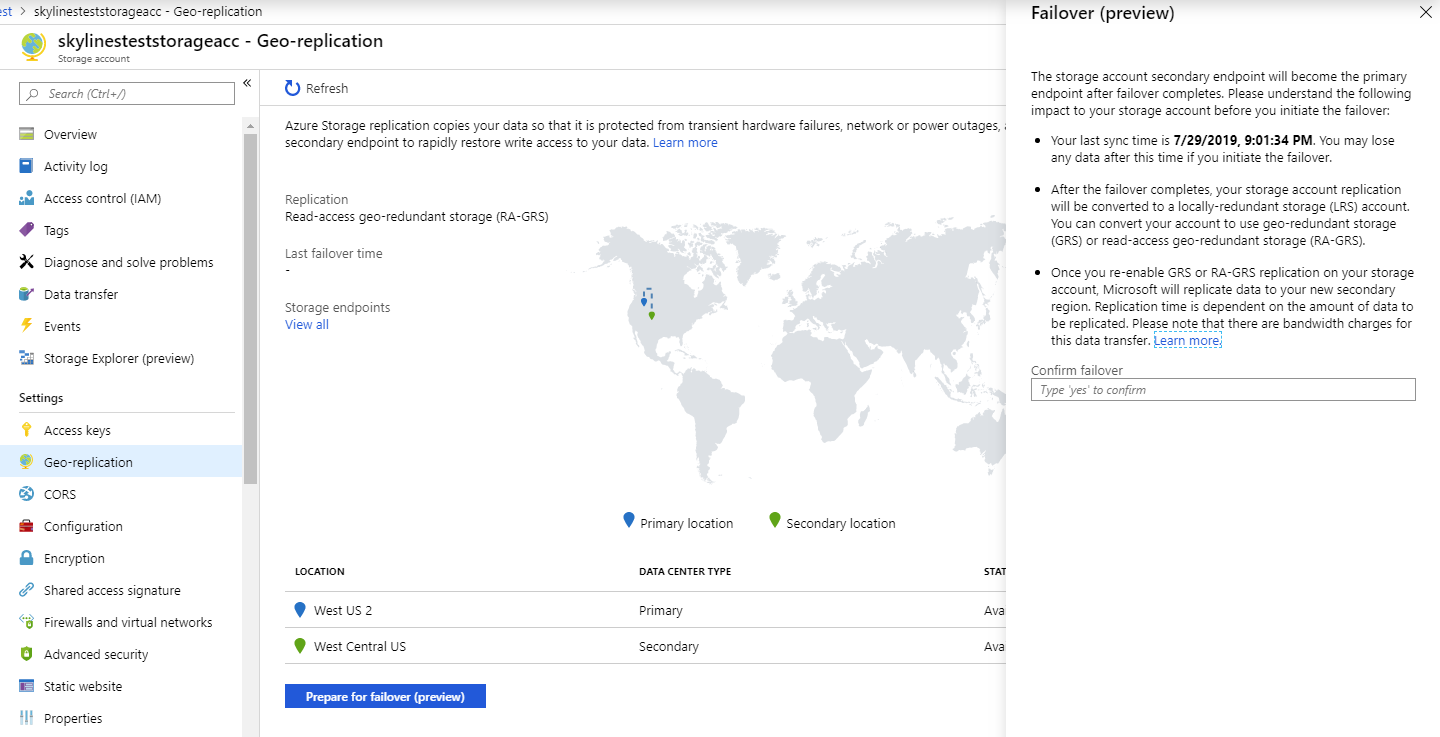Click the Secondary location legend label
Viewport: 1440px width, 737px height.
tap(841, 523)
